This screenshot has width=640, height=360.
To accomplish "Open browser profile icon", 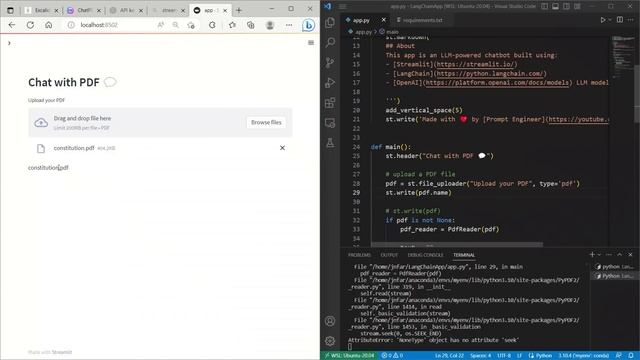I will click(269, 25).
